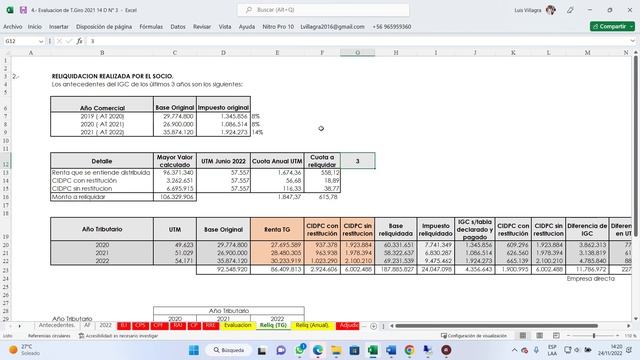Switch to the Evaluacion sheet tab
Viewport: 640px width, 360px height.
coord(238,326)
